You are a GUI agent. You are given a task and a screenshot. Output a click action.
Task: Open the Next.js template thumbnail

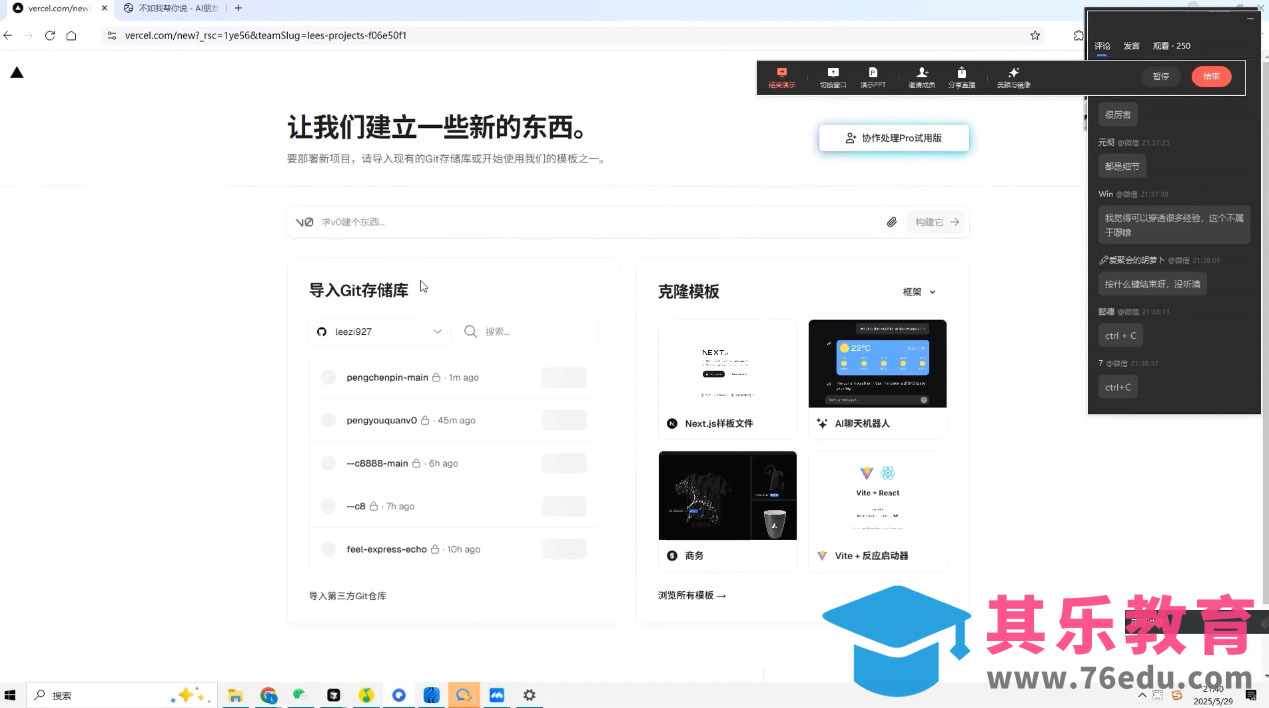pyautogui.click(x=727, y=364)
